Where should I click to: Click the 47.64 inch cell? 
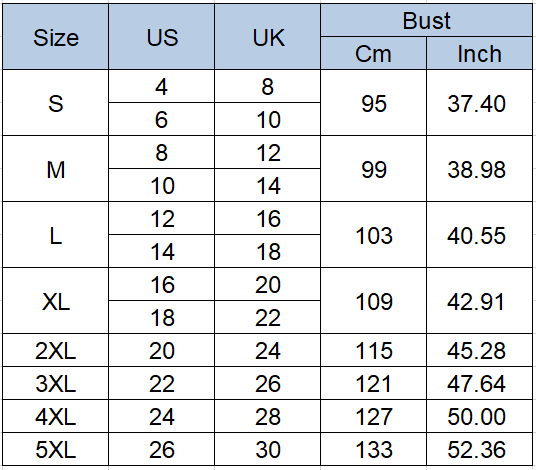[479, 383]
